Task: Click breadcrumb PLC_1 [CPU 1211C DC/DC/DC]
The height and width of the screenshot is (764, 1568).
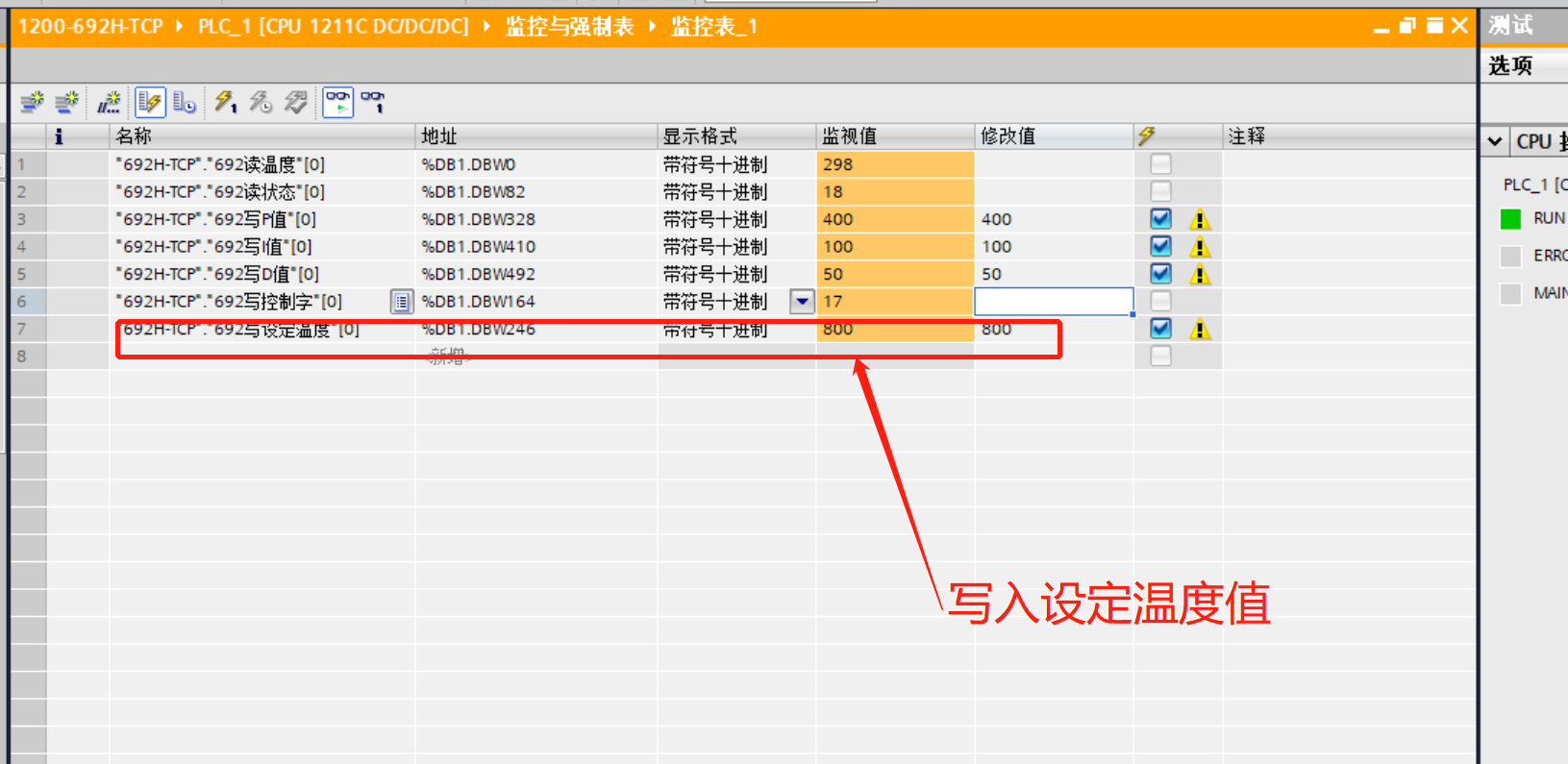Action: [x=334, y=26]
